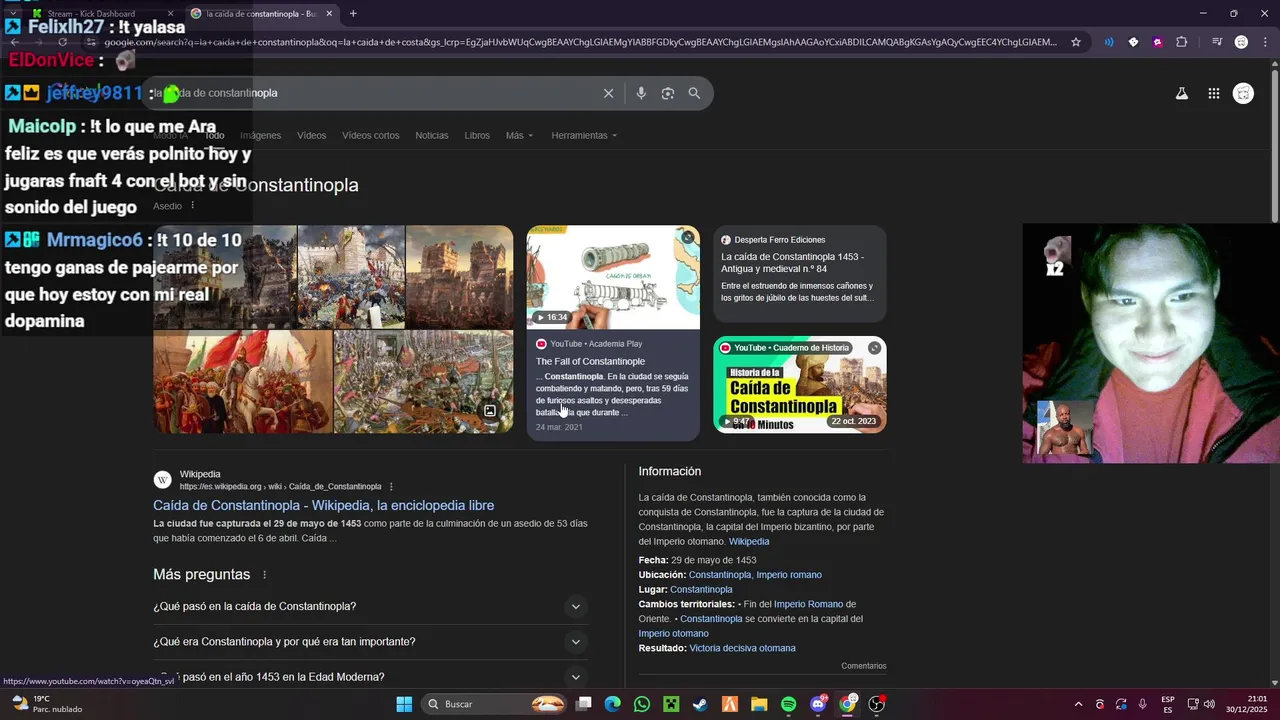Switch to the Libros tab
This screenshot has width=1280, height=720.
click(x=477, y=135)
